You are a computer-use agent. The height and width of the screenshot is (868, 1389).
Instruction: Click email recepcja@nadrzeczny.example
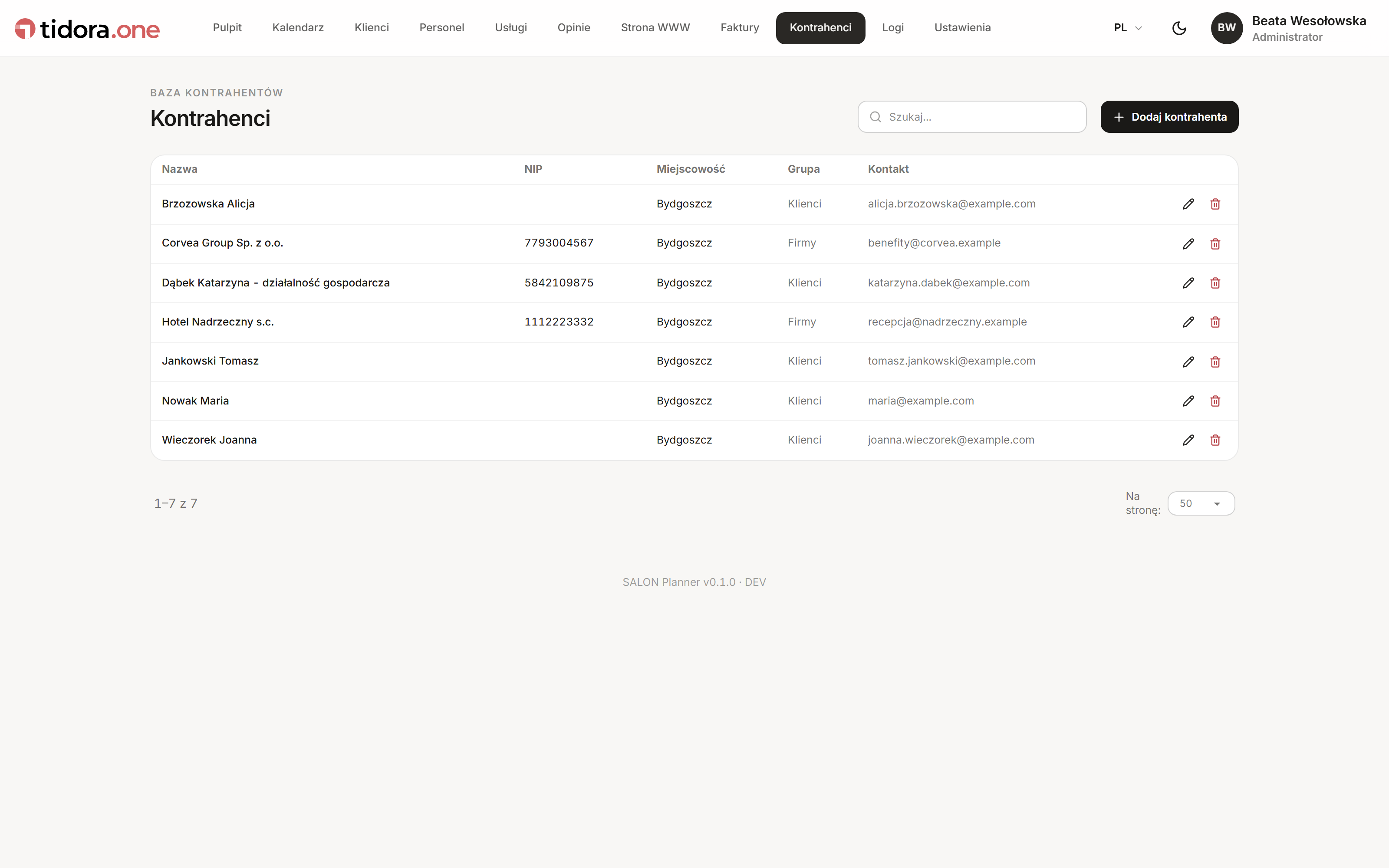coord(947,322)
